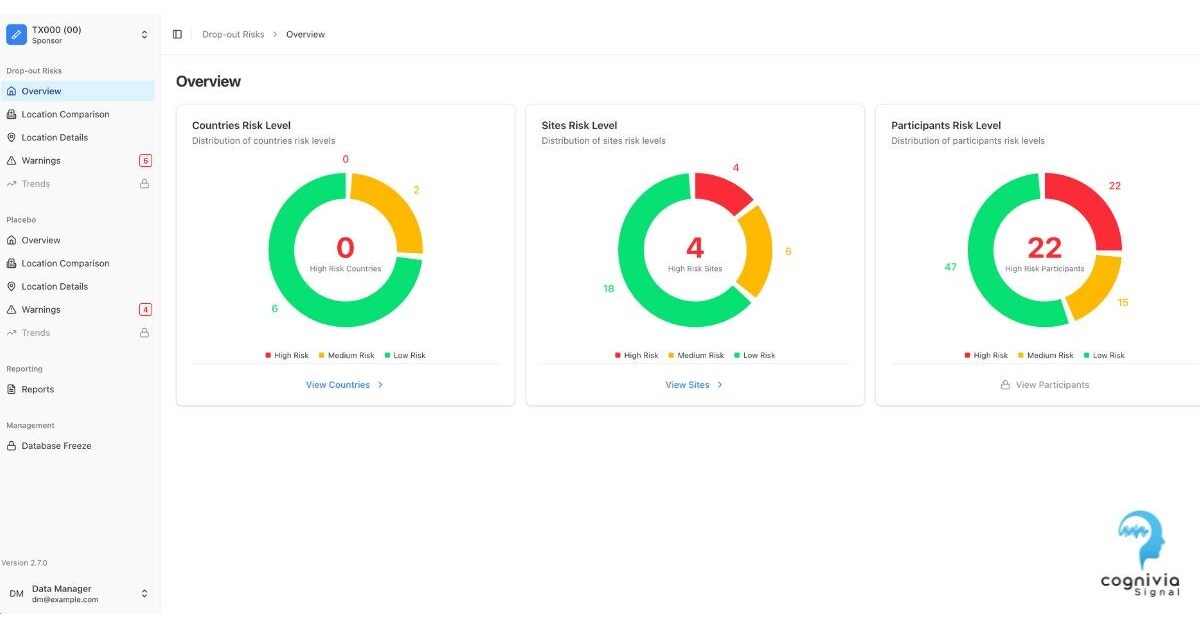This screenshot has width=1200, height=628.
Task: Toggle Low Risk legend in Participants chart
Action: pos(1103,356)
